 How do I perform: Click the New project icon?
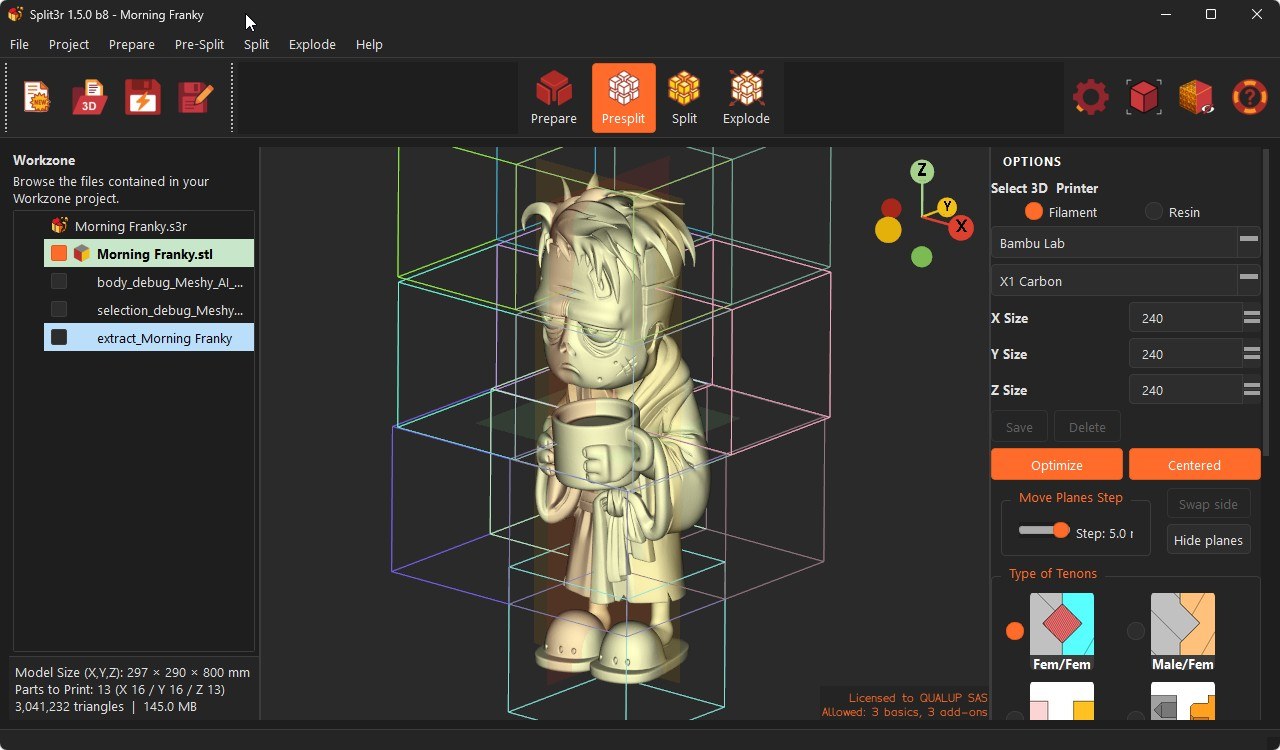(37, 97)
